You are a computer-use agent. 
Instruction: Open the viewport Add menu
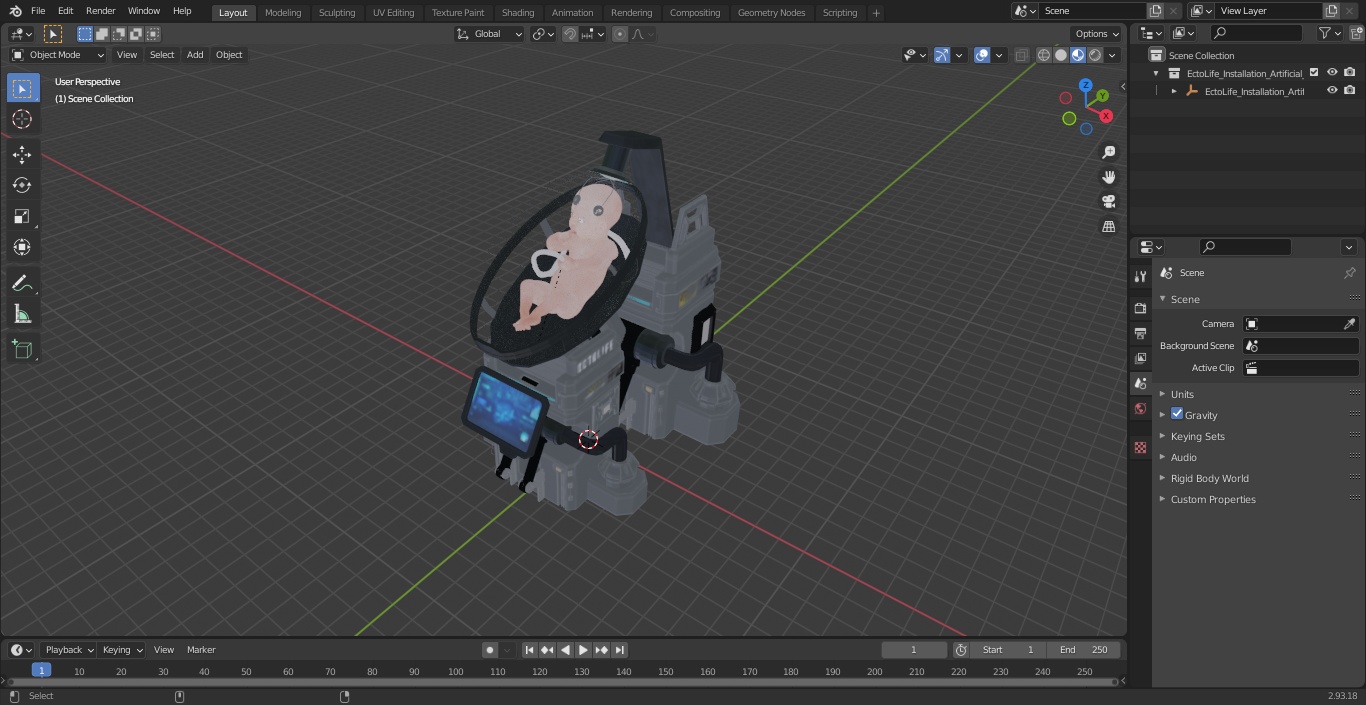195,55
